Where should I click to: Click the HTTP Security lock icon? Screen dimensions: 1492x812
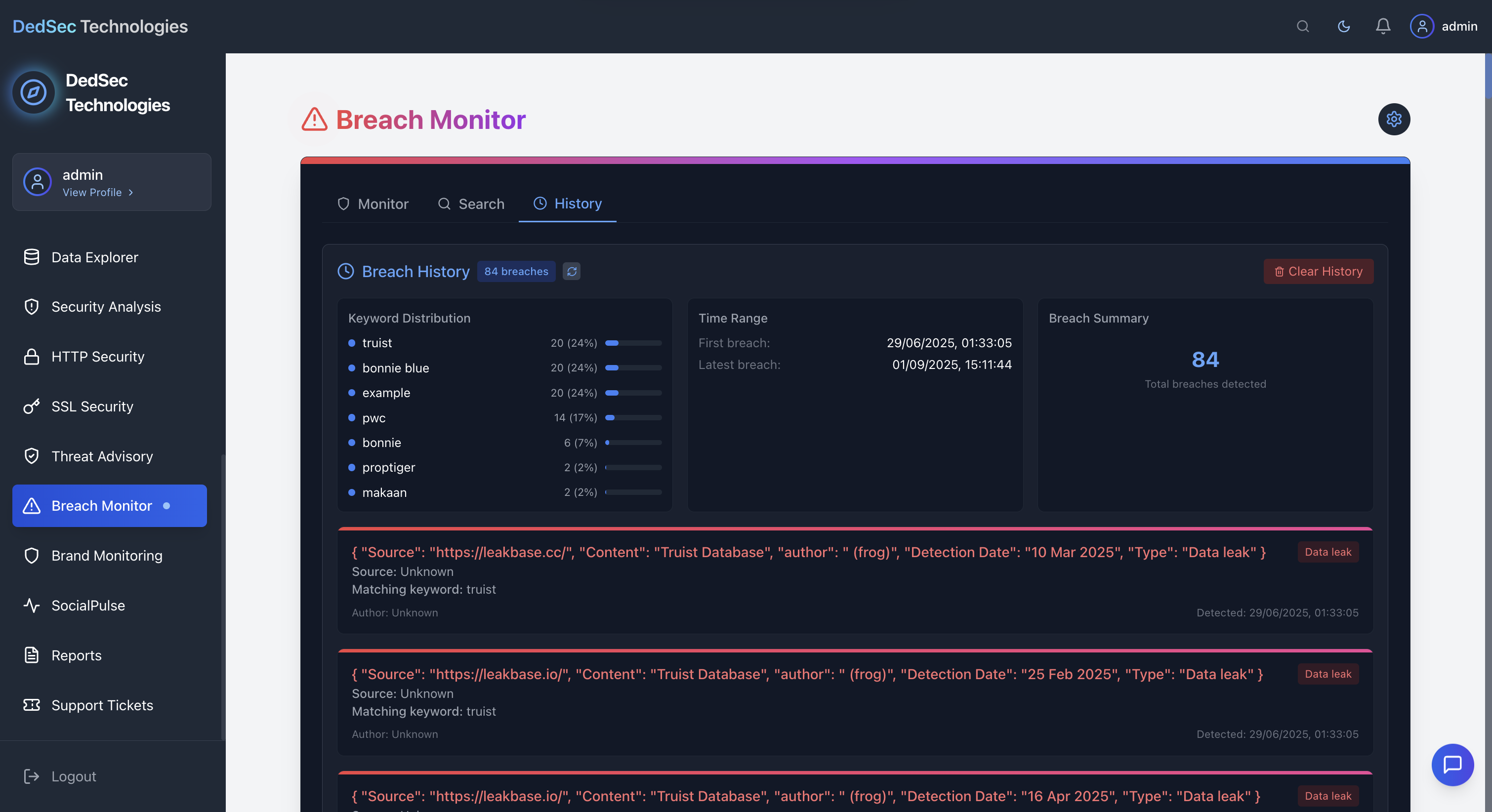31,356
